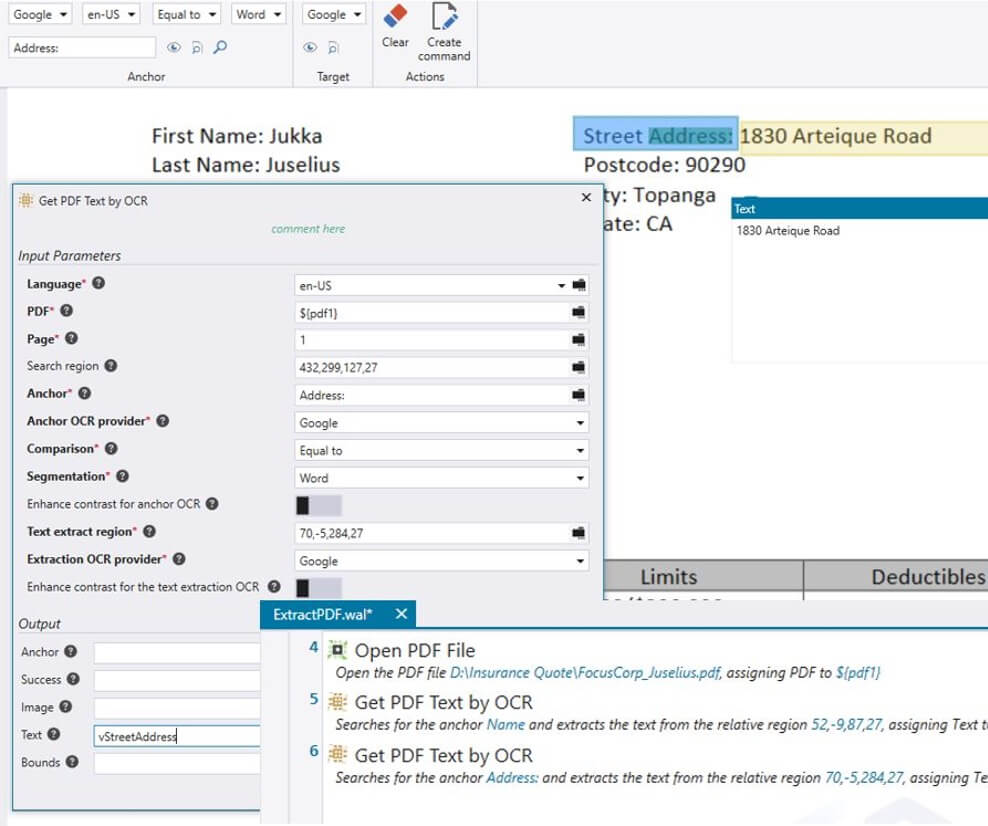Click the output Image field

[177, 708]
